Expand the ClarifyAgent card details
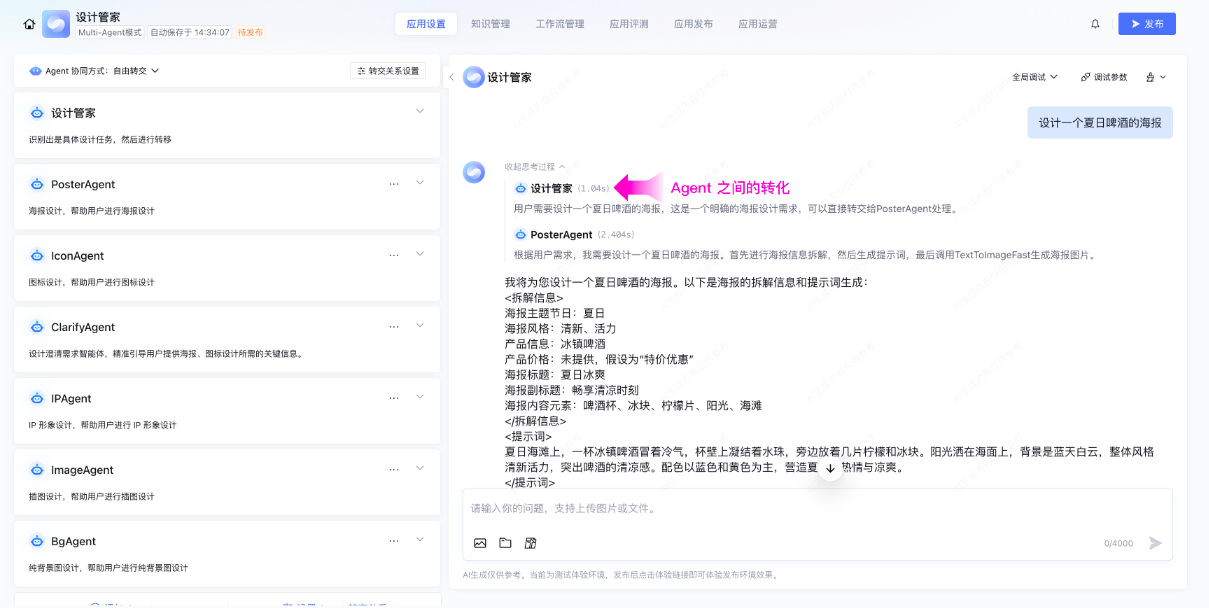 (x=420, y=326)
